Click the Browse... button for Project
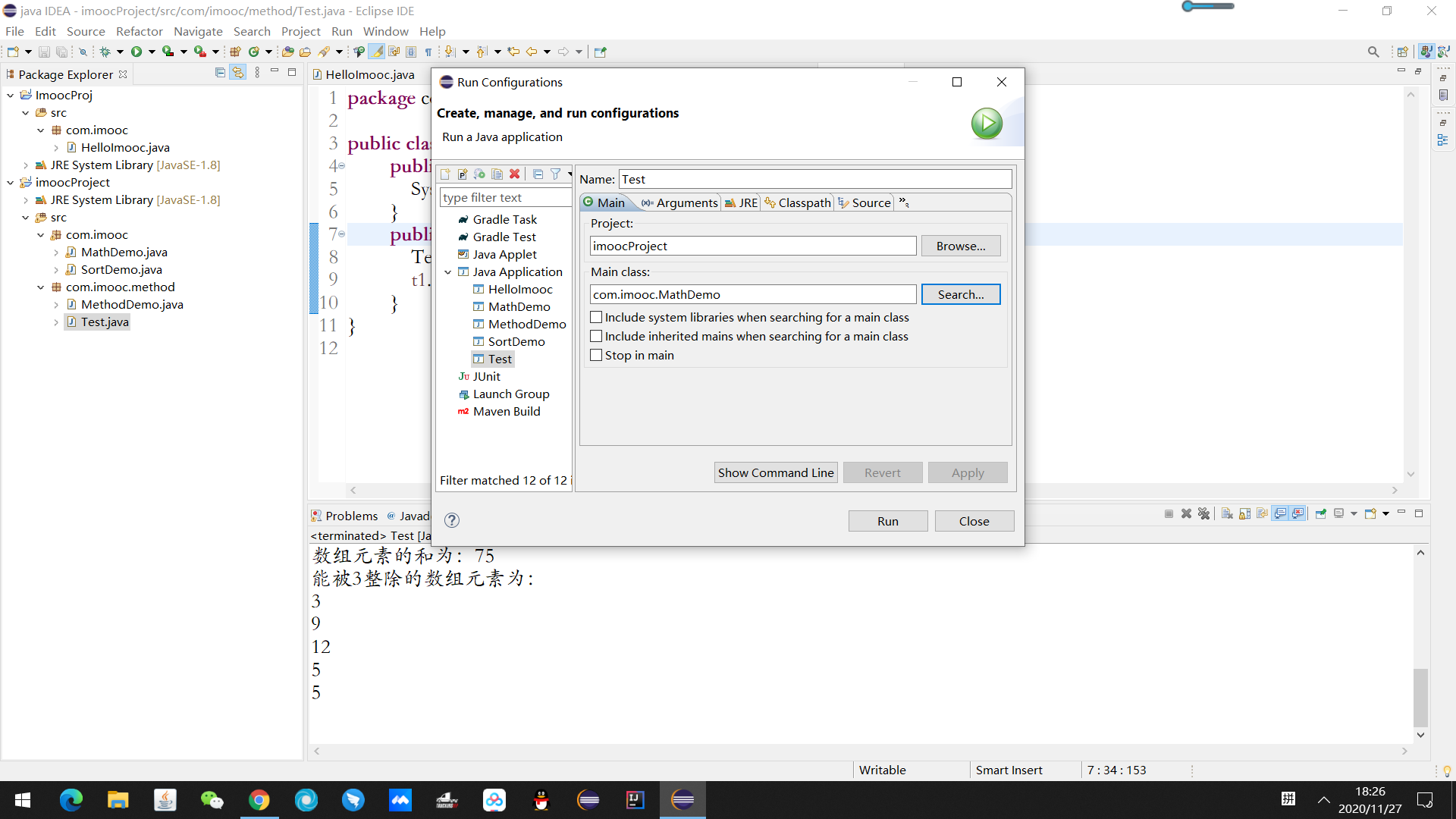This screenshot has width=1456, height=819. (961, 246)
